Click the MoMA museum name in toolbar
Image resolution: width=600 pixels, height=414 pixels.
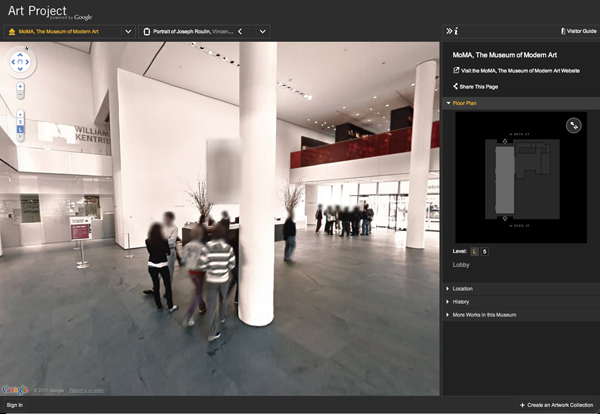pyautogui.click(x=59, y=32)
